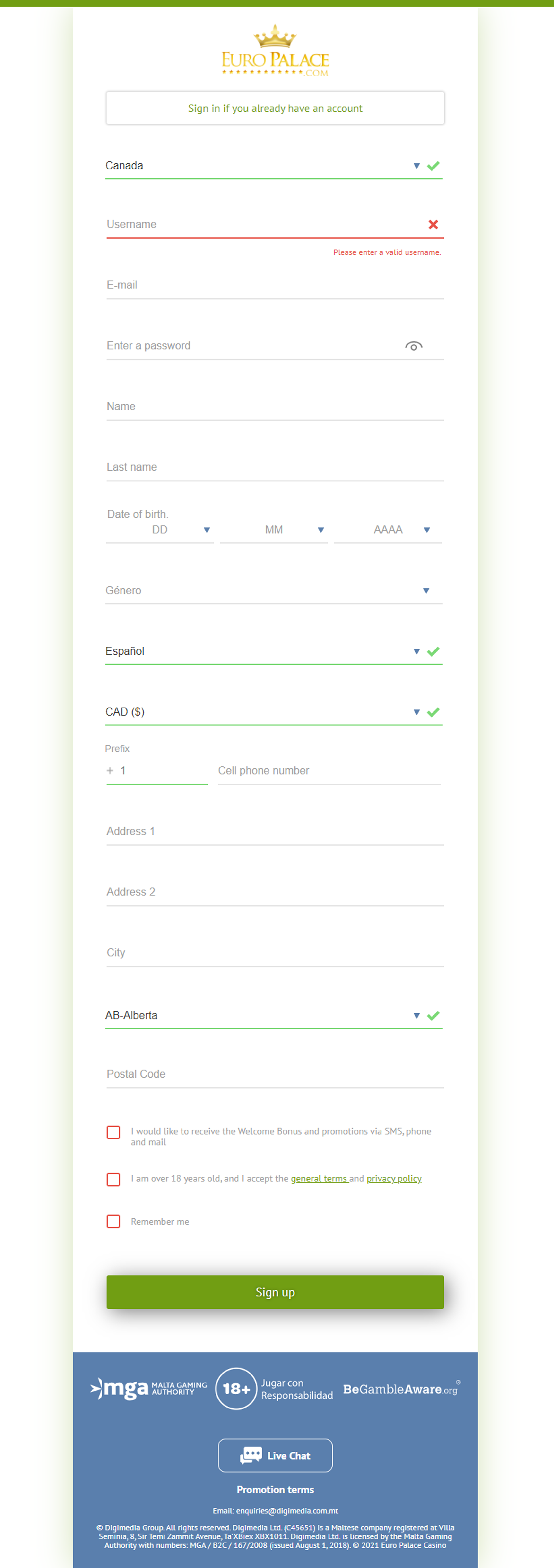Screen dimensions: 554x1568
Task: Expand the Género dropdown
Action: pos(274,590)
